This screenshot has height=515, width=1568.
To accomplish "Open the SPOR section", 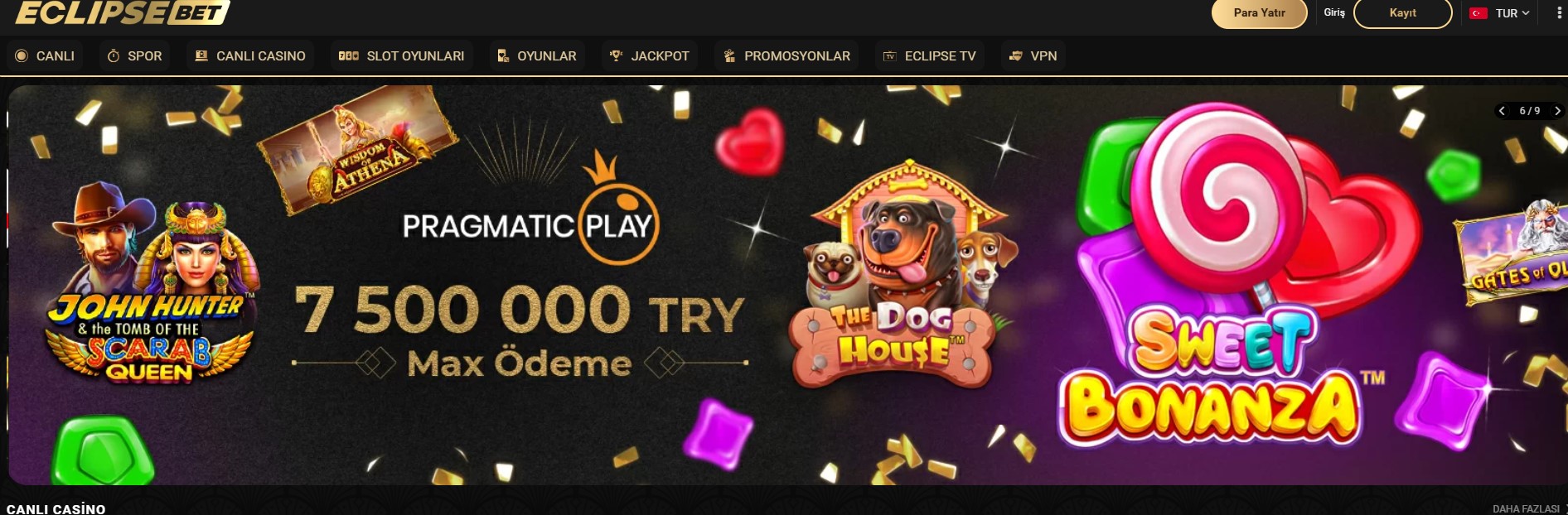I will [135, 55].
